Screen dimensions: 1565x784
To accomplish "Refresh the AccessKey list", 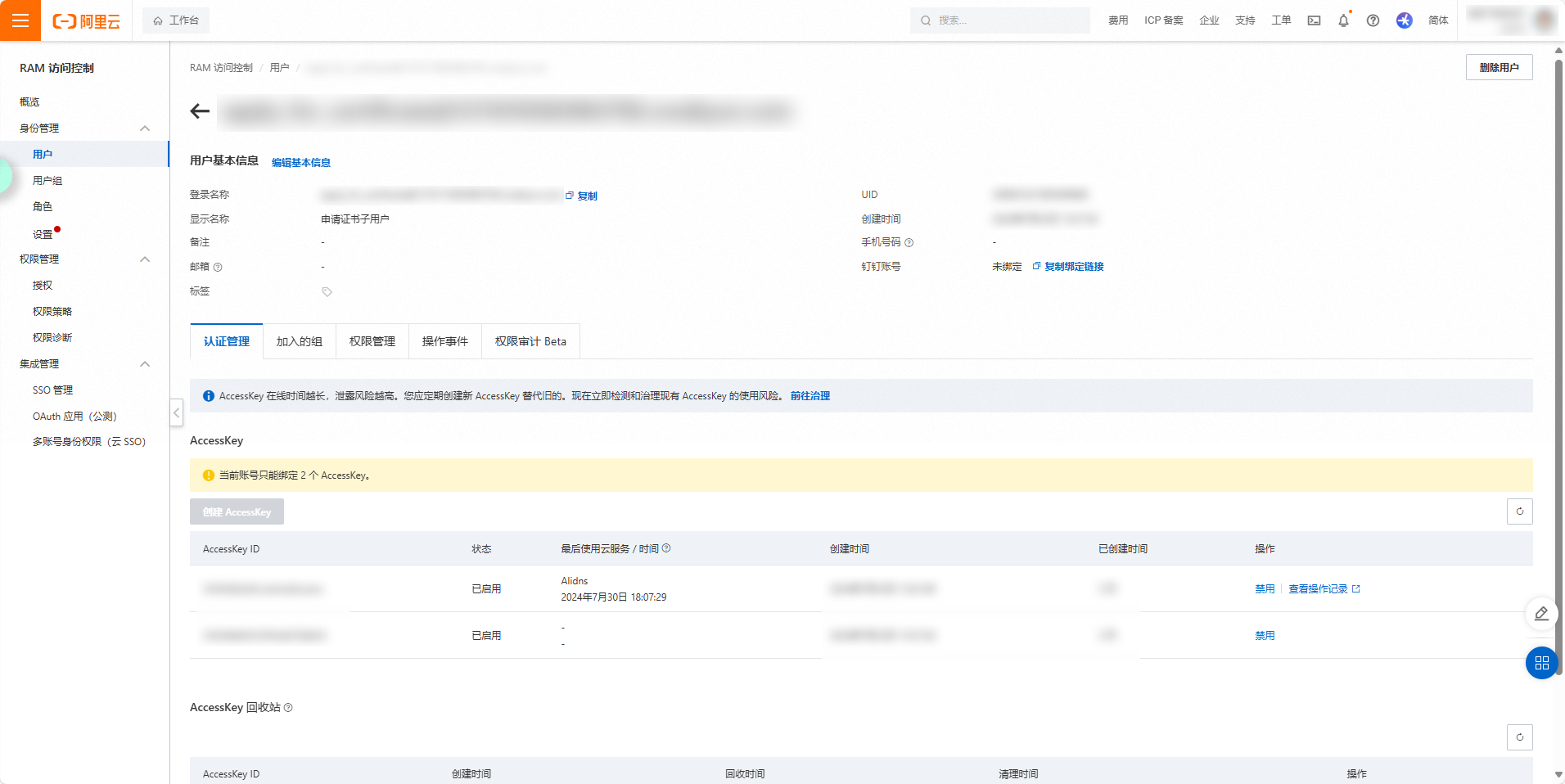I will [1519, 511].
